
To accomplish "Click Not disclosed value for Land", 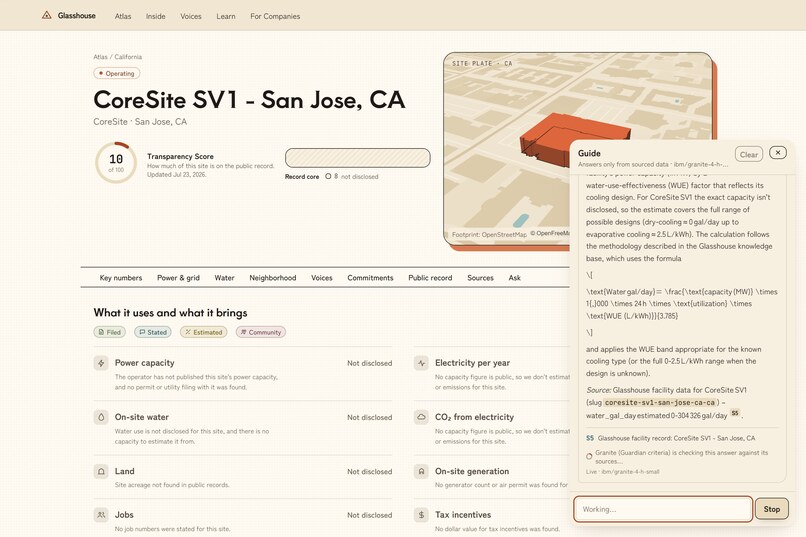I will [370, 471].
